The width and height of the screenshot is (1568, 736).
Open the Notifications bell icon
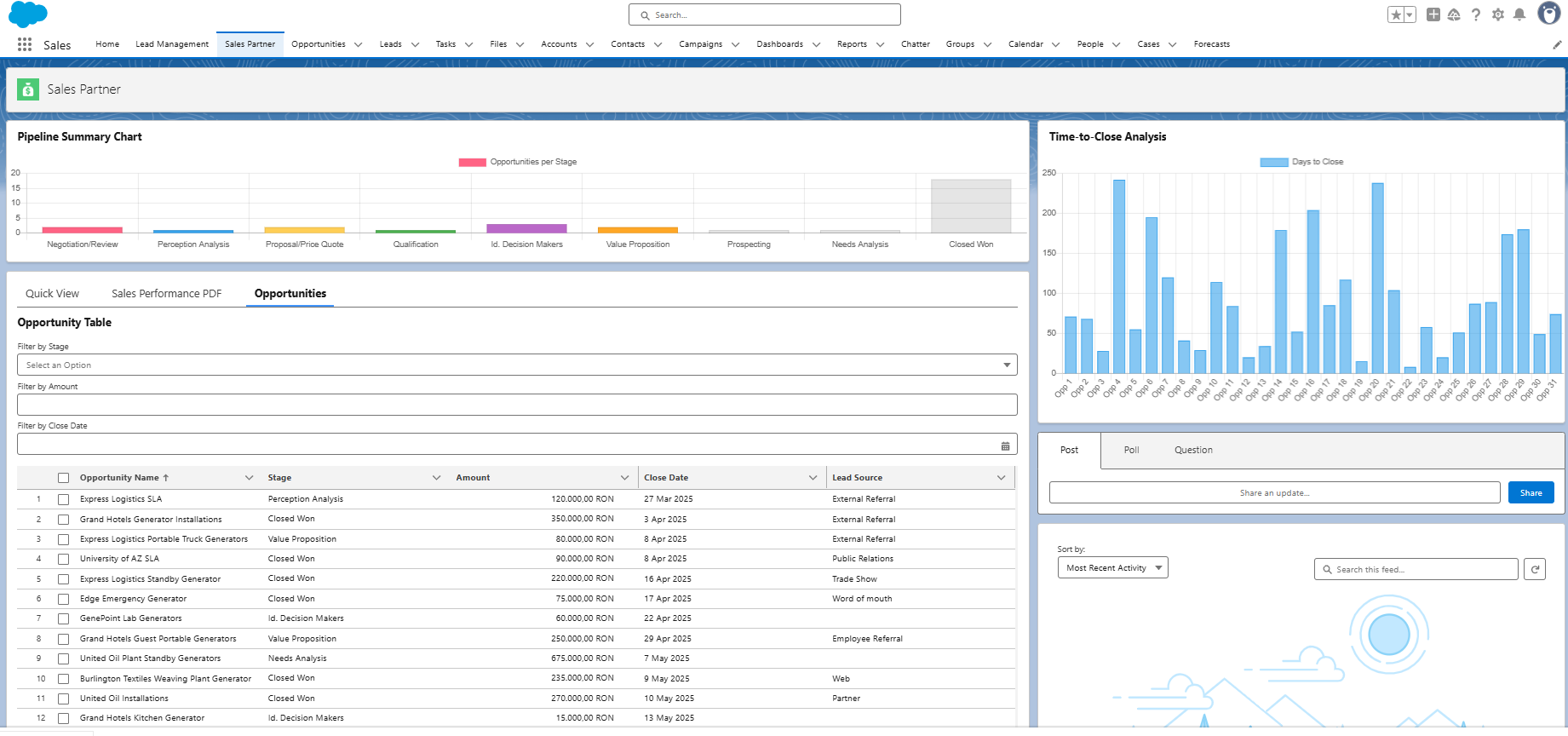[1519, 14]
